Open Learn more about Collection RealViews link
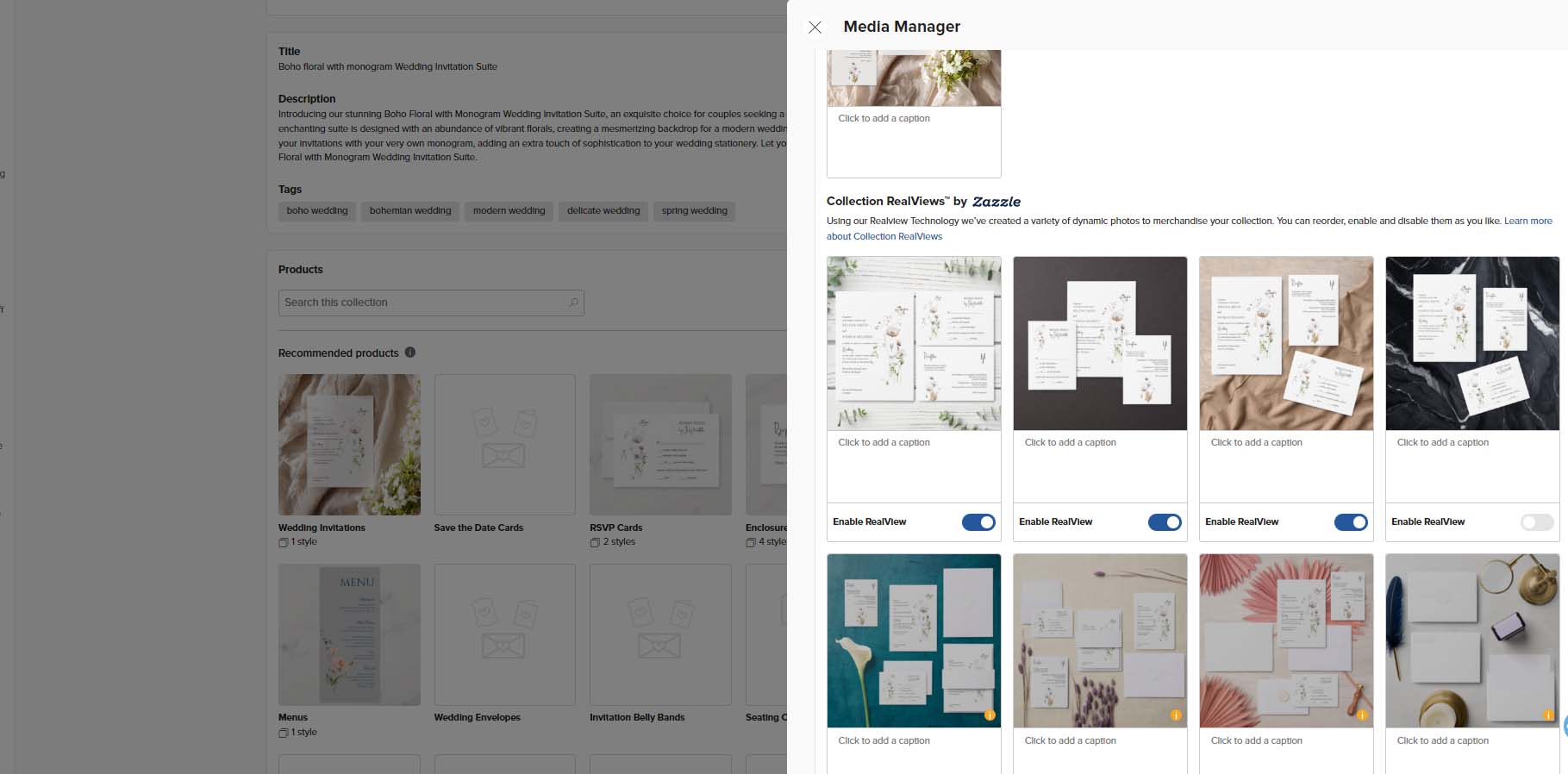This screenshot has height=774, width=1568. (x=1528, y=222)
